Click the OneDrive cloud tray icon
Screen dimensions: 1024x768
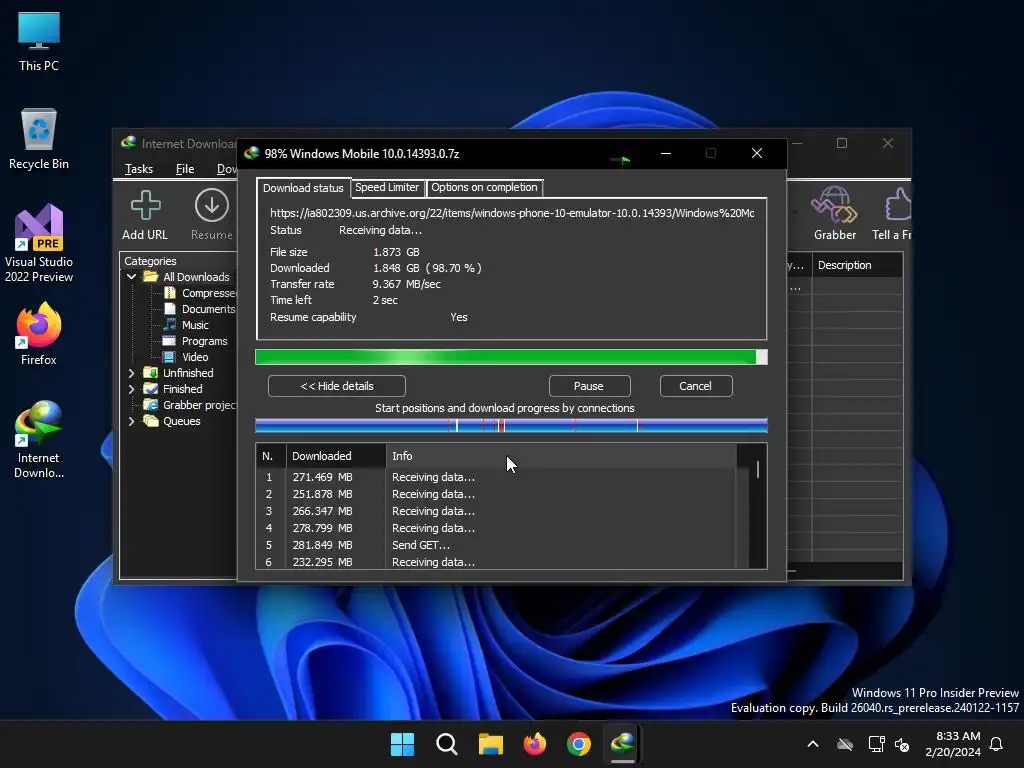[x=845, y=744]
